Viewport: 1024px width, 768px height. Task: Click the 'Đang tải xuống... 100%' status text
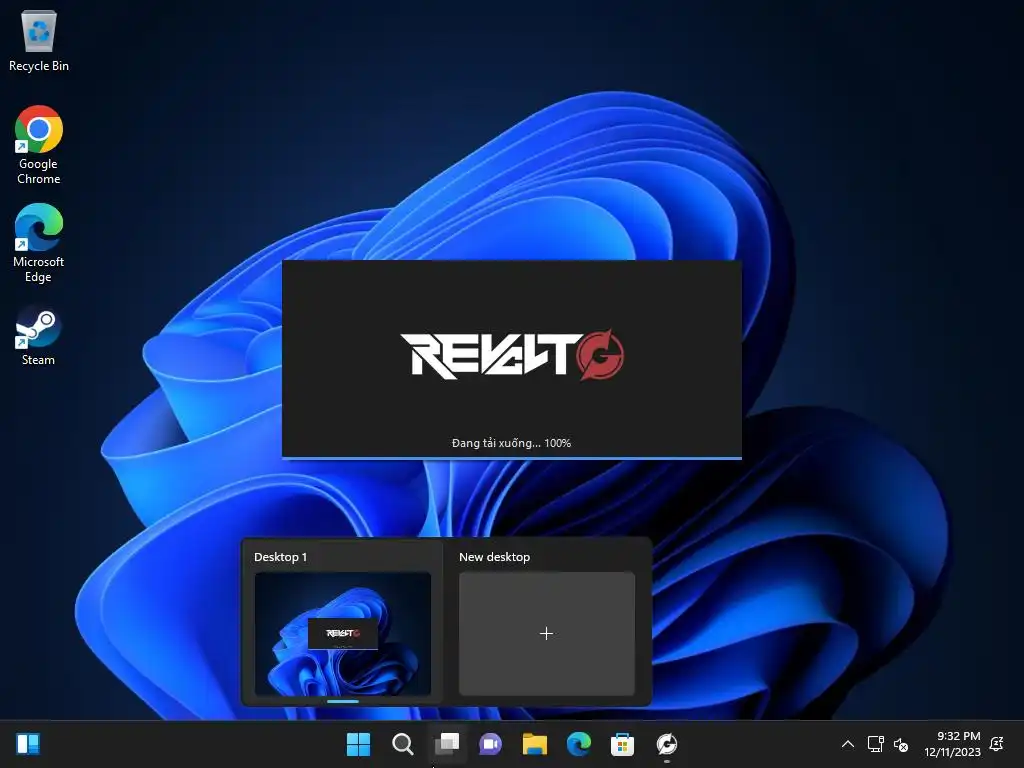tap(511, 443)
